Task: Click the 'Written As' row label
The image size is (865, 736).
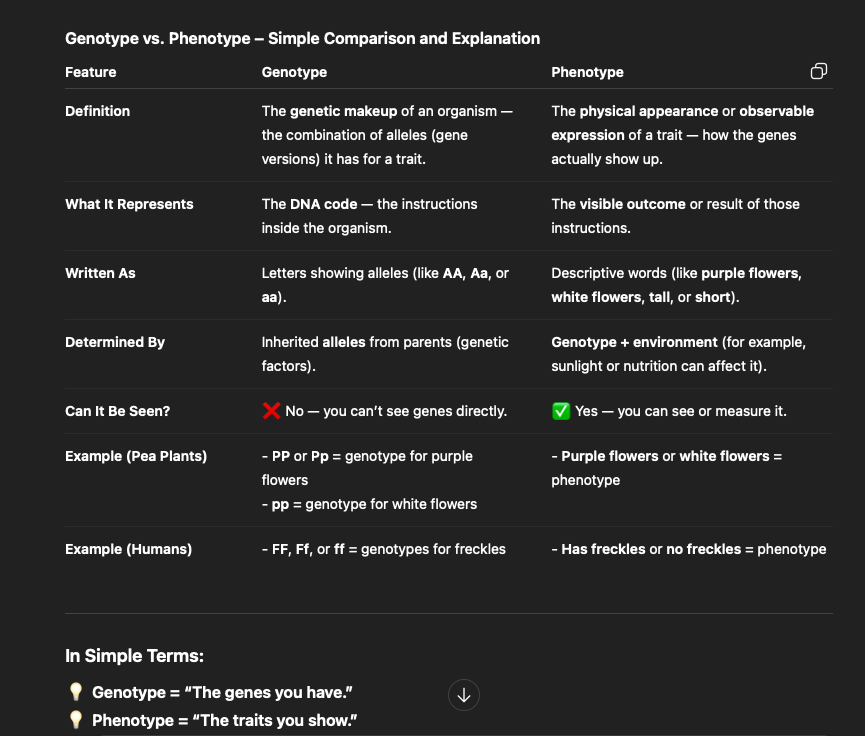Action: 100,273
